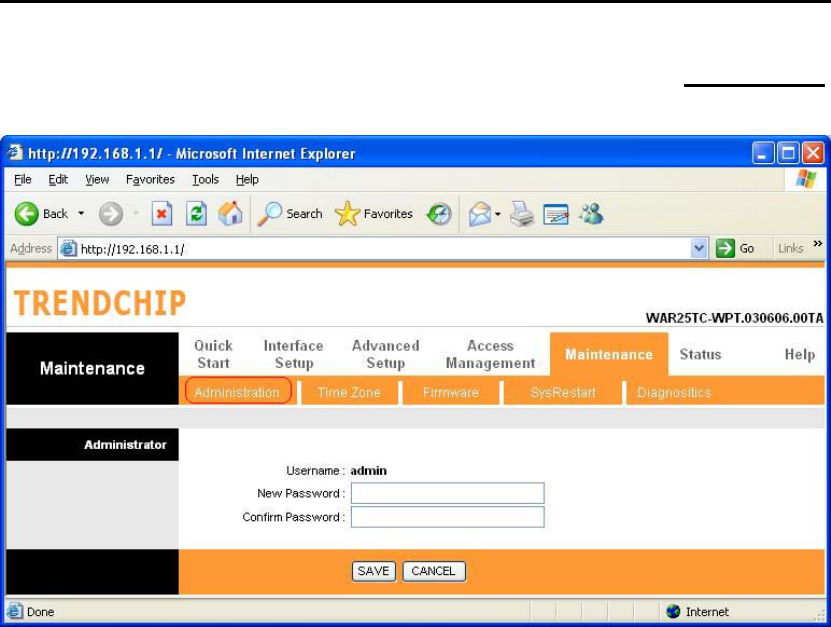
Task: Click the Stop page loading icon
Action: [162, 214]
